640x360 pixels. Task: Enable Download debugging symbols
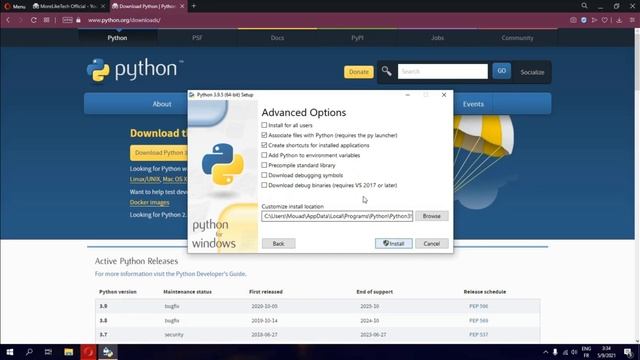coord(302,175)
